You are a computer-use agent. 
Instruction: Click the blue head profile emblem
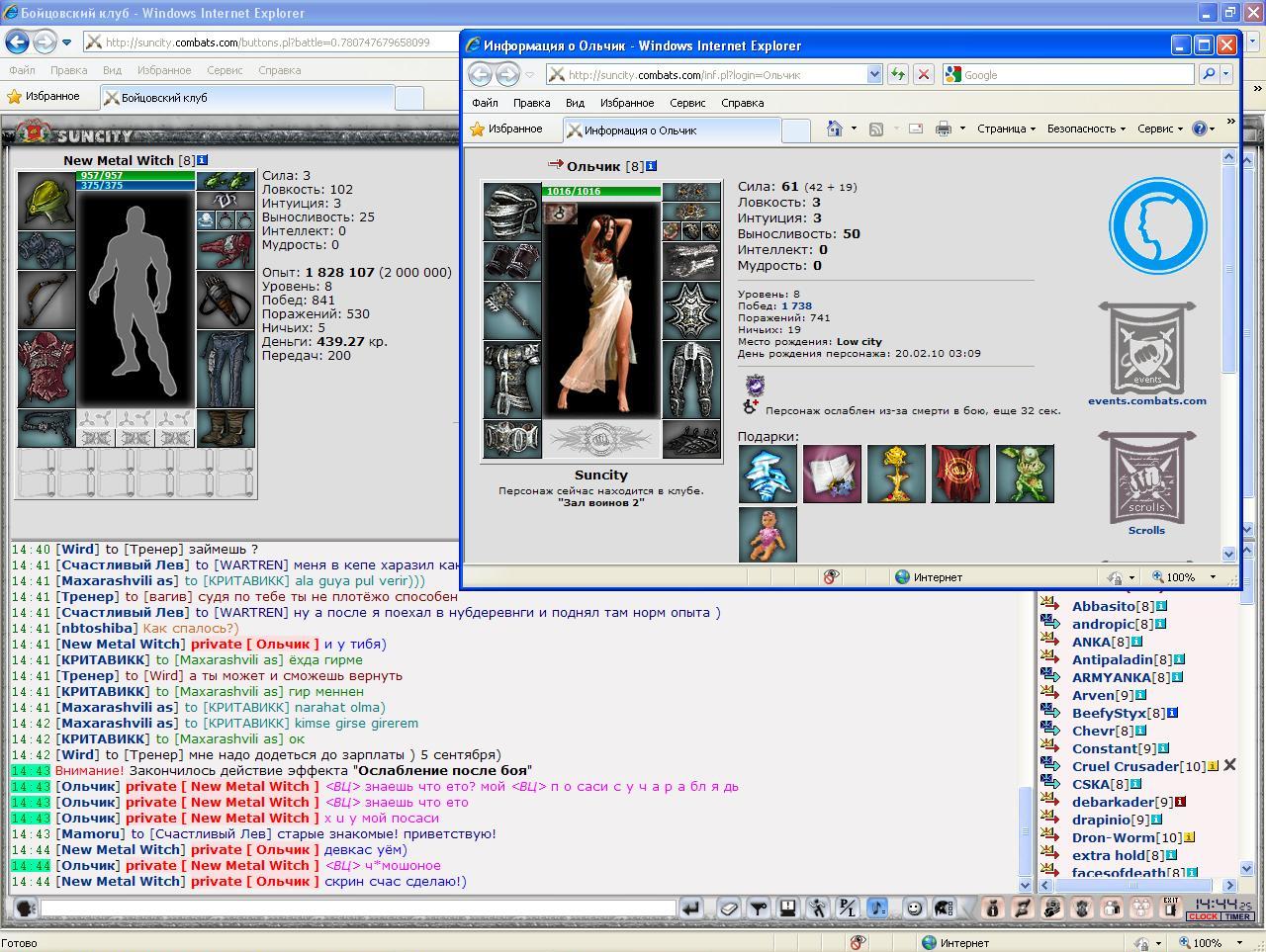tap(1157, 226)
